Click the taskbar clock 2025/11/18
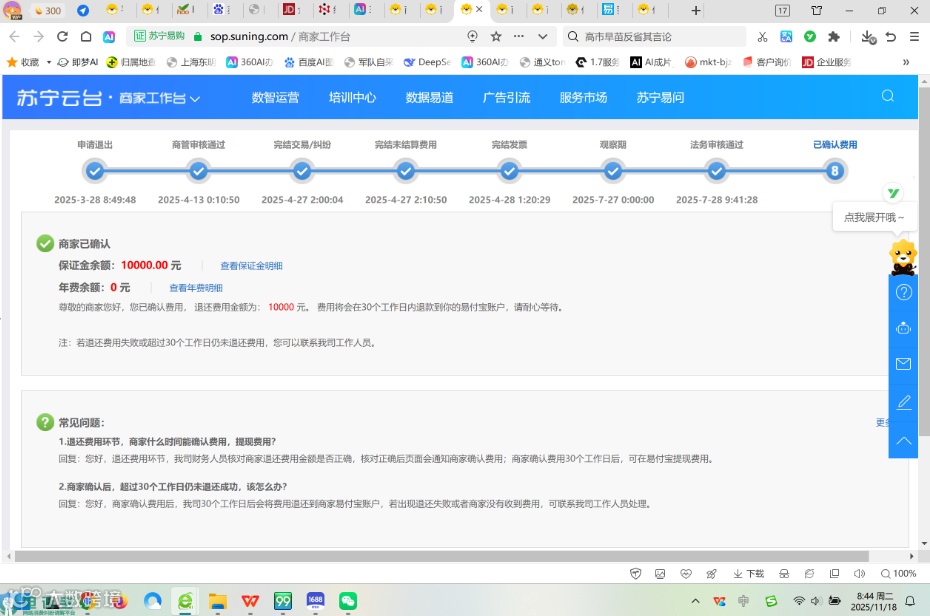This screenshot has height=616, width=930. [x=874, y=601]
